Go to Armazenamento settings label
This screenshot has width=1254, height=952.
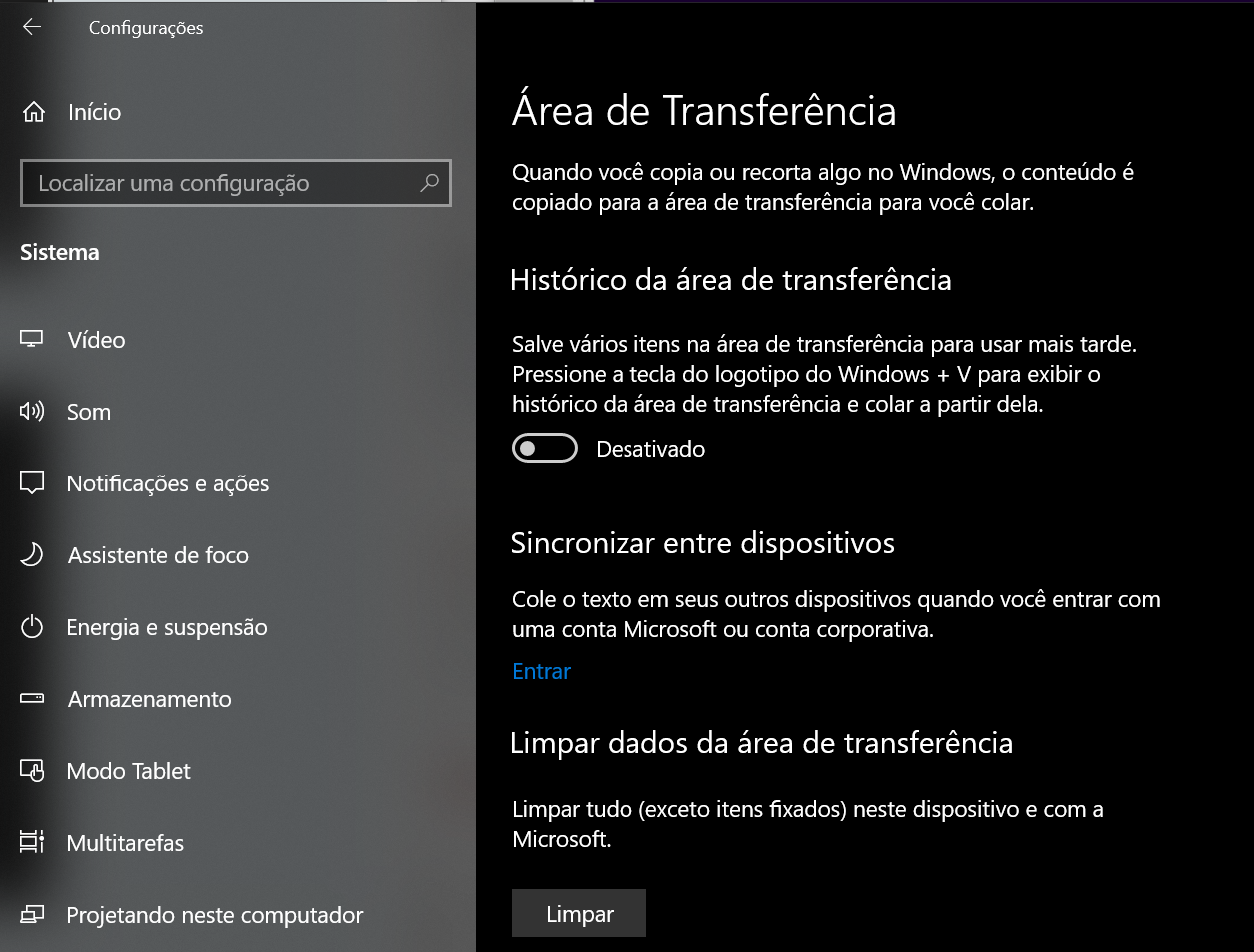coord(149,699)
